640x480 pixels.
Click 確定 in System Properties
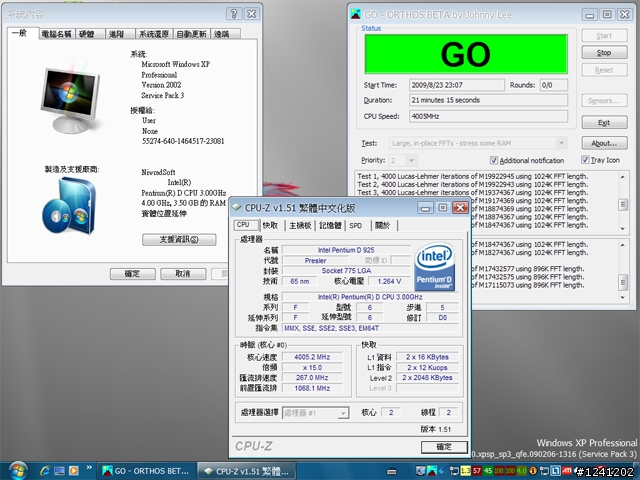point(133,273)
